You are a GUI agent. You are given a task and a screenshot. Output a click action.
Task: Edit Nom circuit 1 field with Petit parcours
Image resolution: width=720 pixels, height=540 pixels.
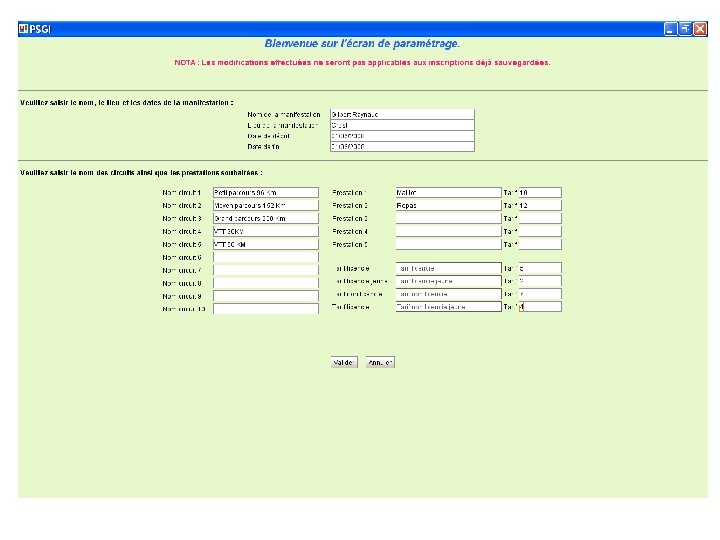[266, 192]
